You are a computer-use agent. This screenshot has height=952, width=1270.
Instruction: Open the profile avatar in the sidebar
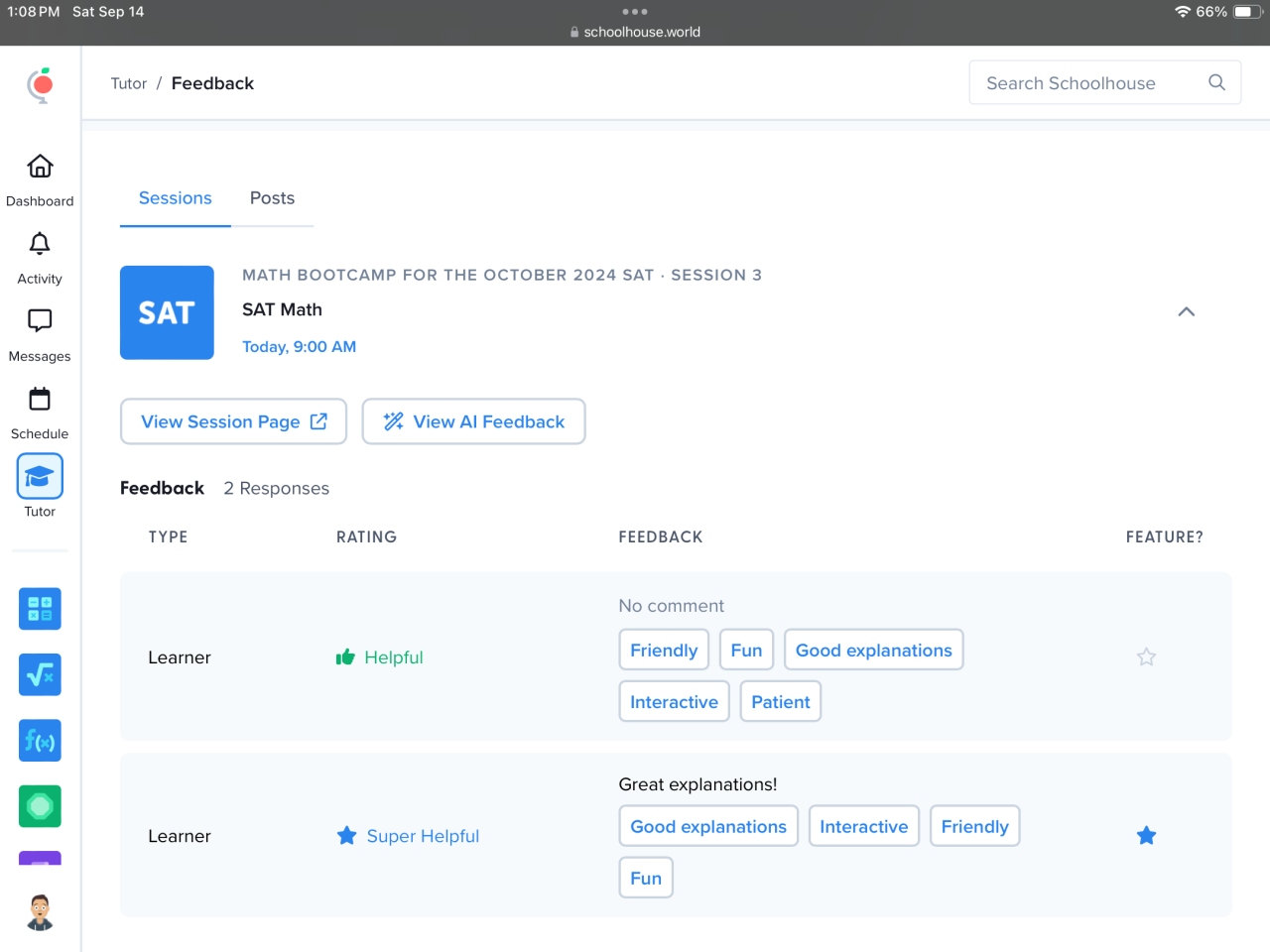pos(40,912)
